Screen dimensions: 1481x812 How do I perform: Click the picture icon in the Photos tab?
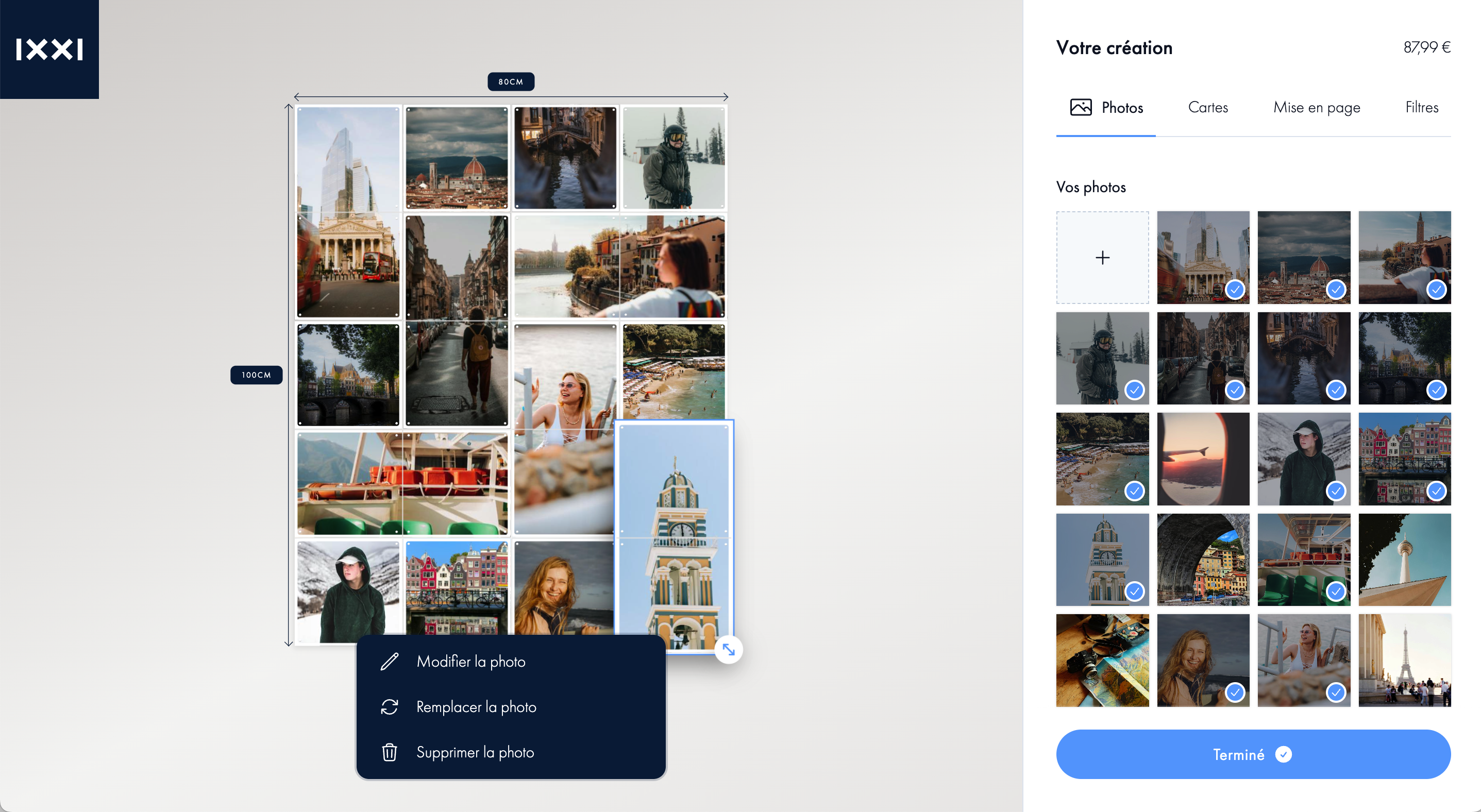pos(1080,108)
